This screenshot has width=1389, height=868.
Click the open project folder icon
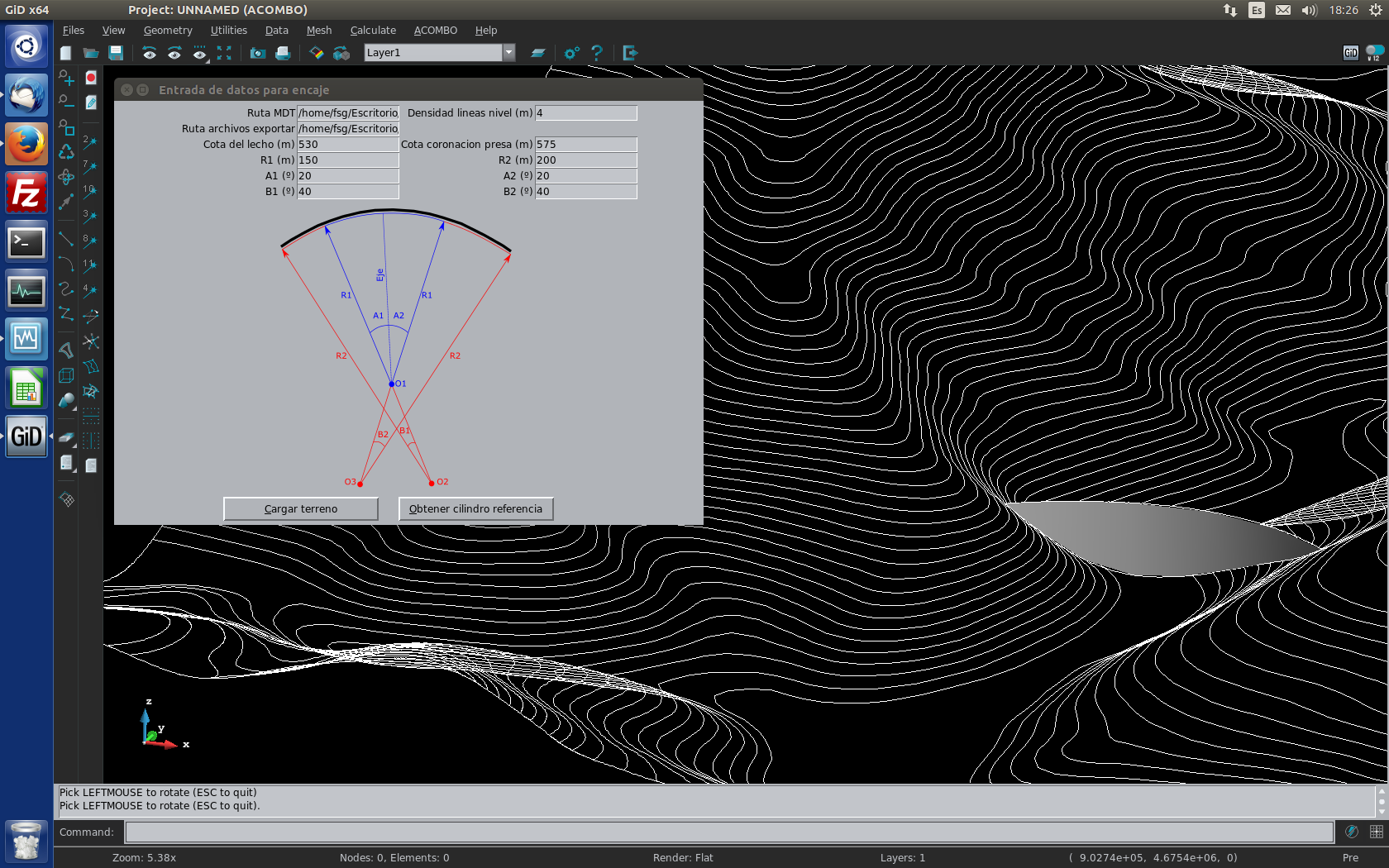pos(91,53)
